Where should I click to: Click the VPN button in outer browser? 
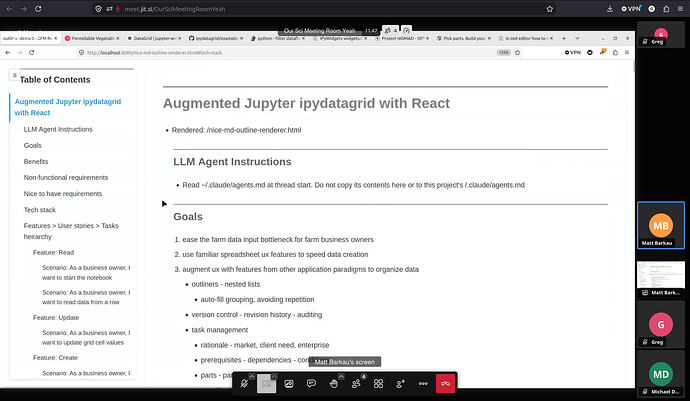pyautogui.click(x=631, y=9)
